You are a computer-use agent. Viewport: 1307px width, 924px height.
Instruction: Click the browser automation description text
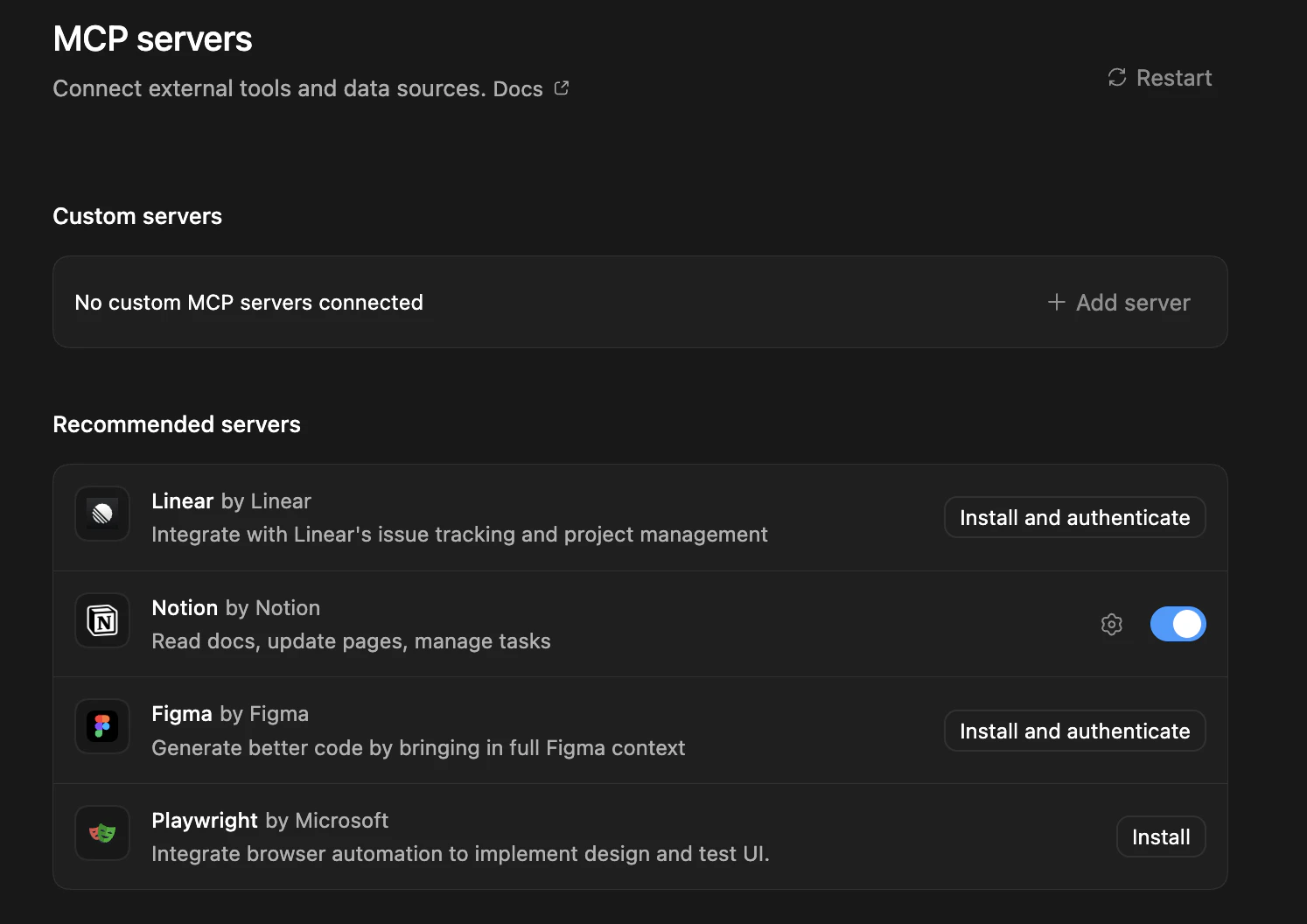[460, 854]
